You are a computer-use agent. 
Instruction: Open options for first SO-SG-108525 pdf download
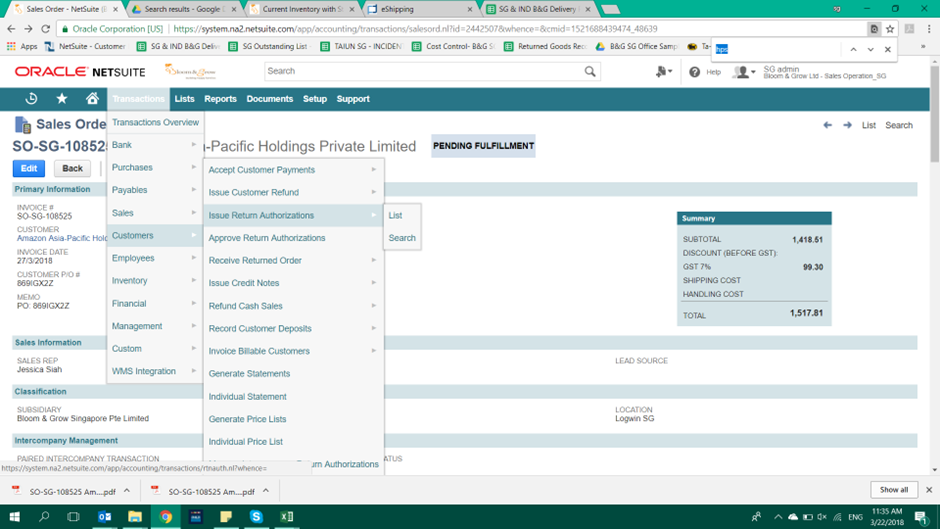[127, 491]
